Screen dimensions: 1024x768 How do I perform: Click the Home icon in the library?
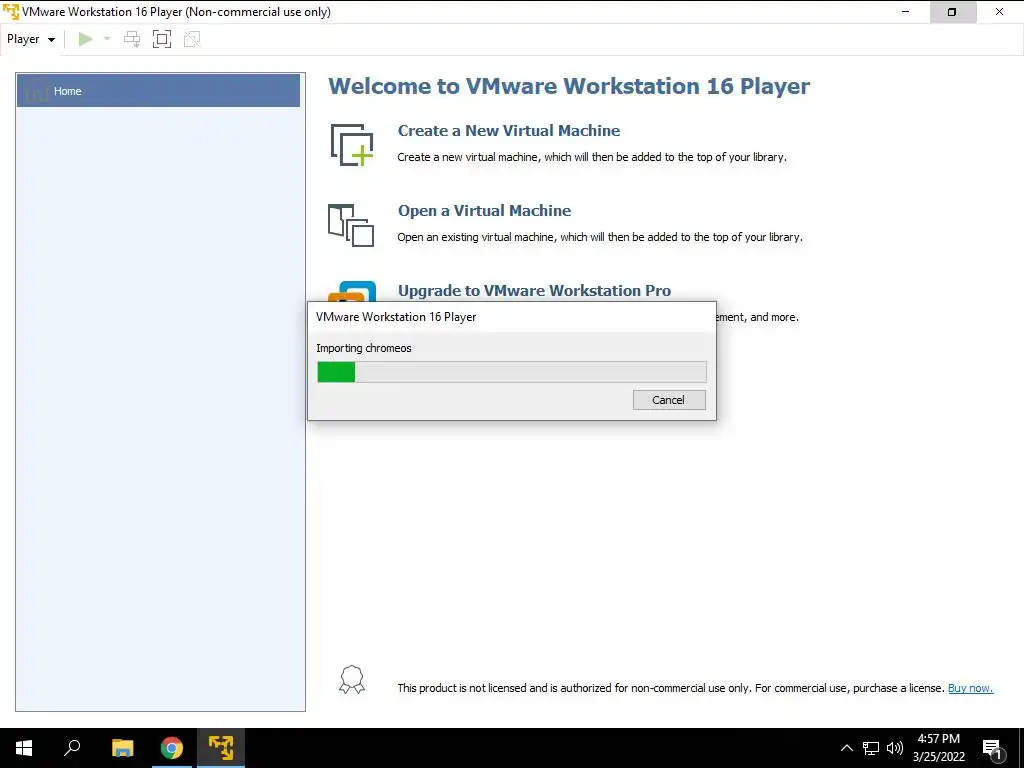36,90
